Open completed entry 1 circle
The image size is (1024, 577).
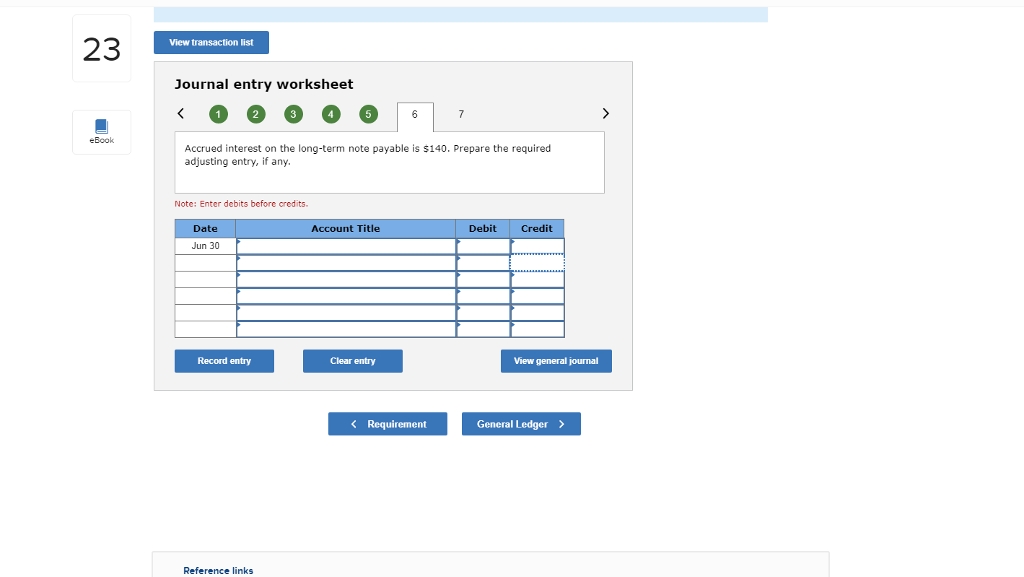pyautogui.click(x=218, y=114)
